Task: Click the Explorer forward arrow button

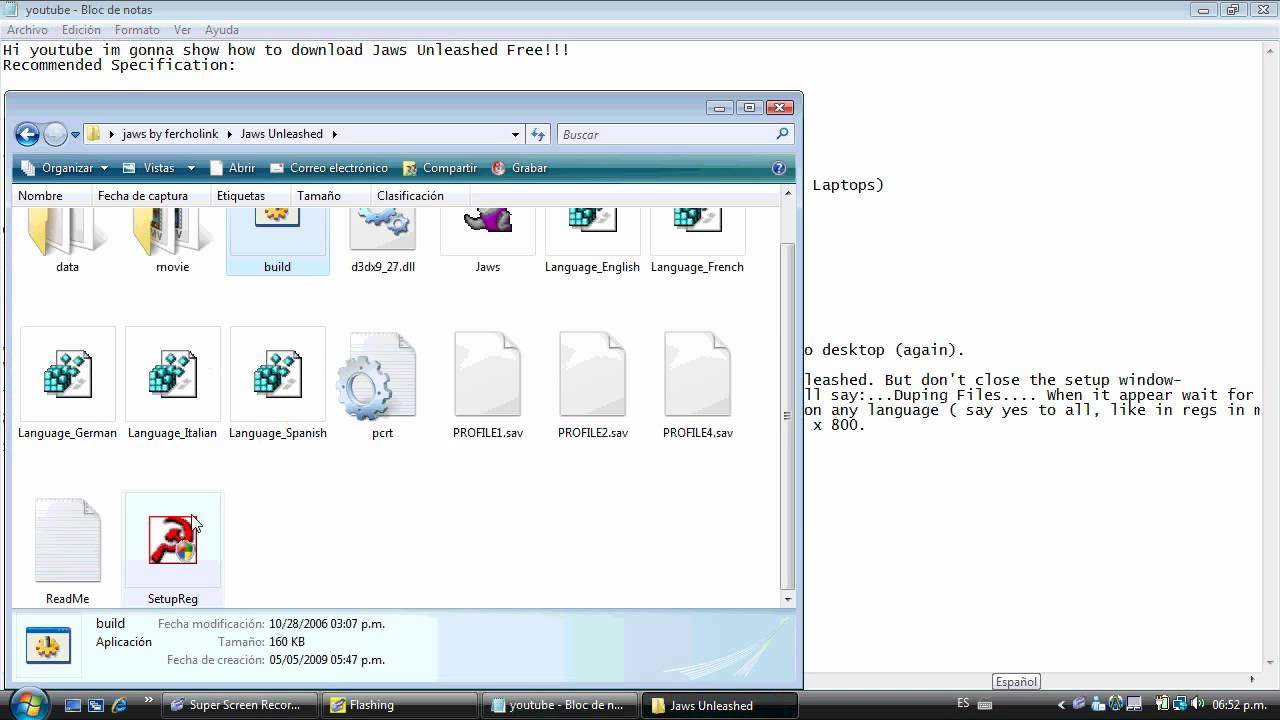Action: pyautogui.click(x=55, y=134)
